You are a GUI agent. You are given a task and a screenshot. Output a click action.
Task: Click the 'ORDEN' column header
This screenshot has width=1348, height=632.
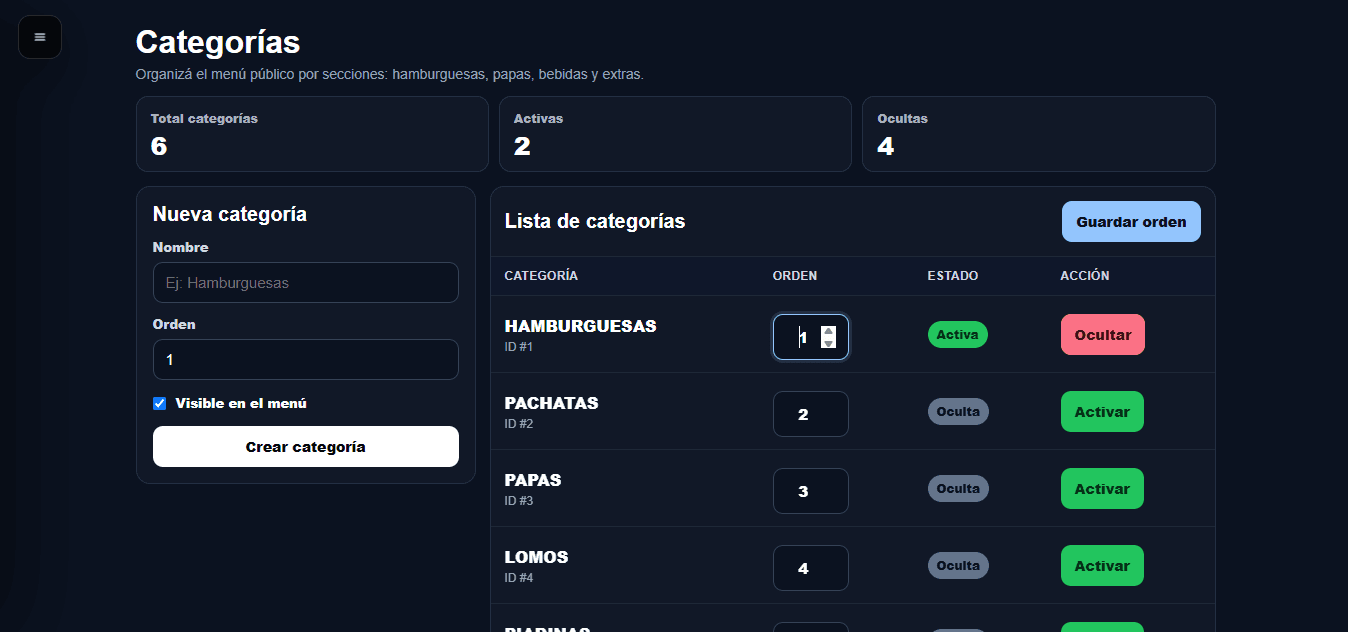tap(795, 276)
